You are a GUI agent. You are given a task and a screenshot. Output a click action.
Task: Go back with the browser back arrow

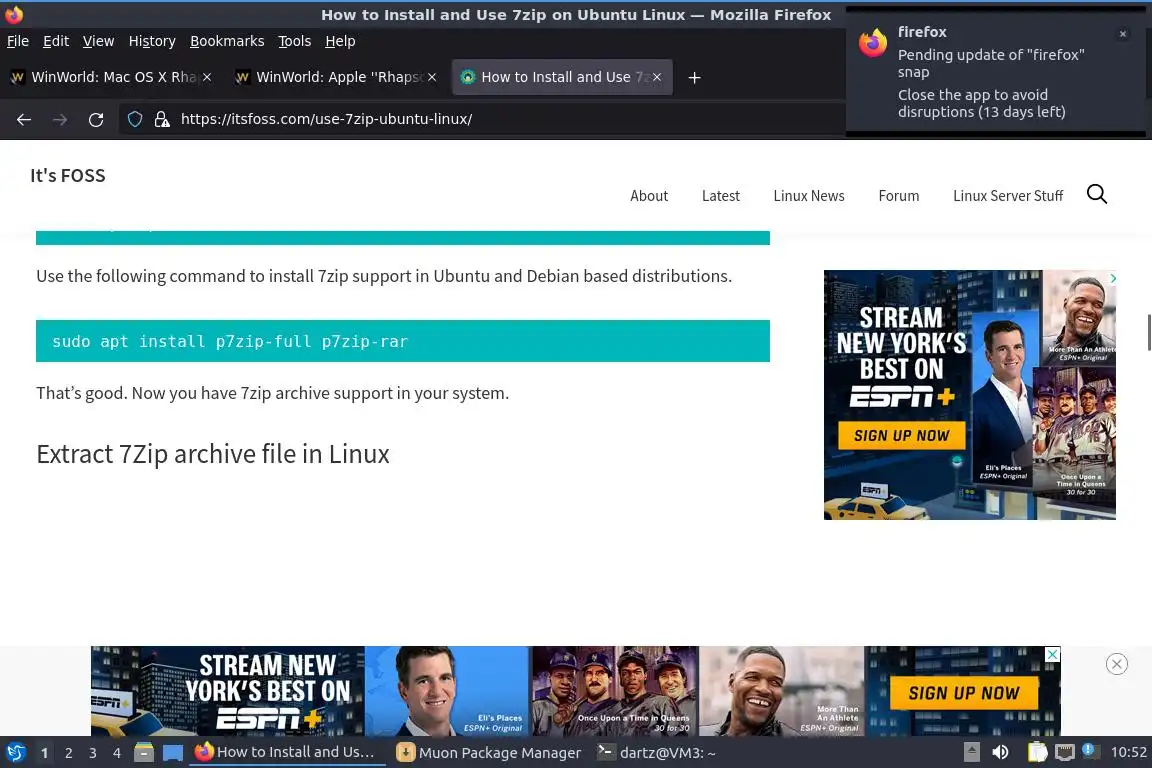coord(24,119)
